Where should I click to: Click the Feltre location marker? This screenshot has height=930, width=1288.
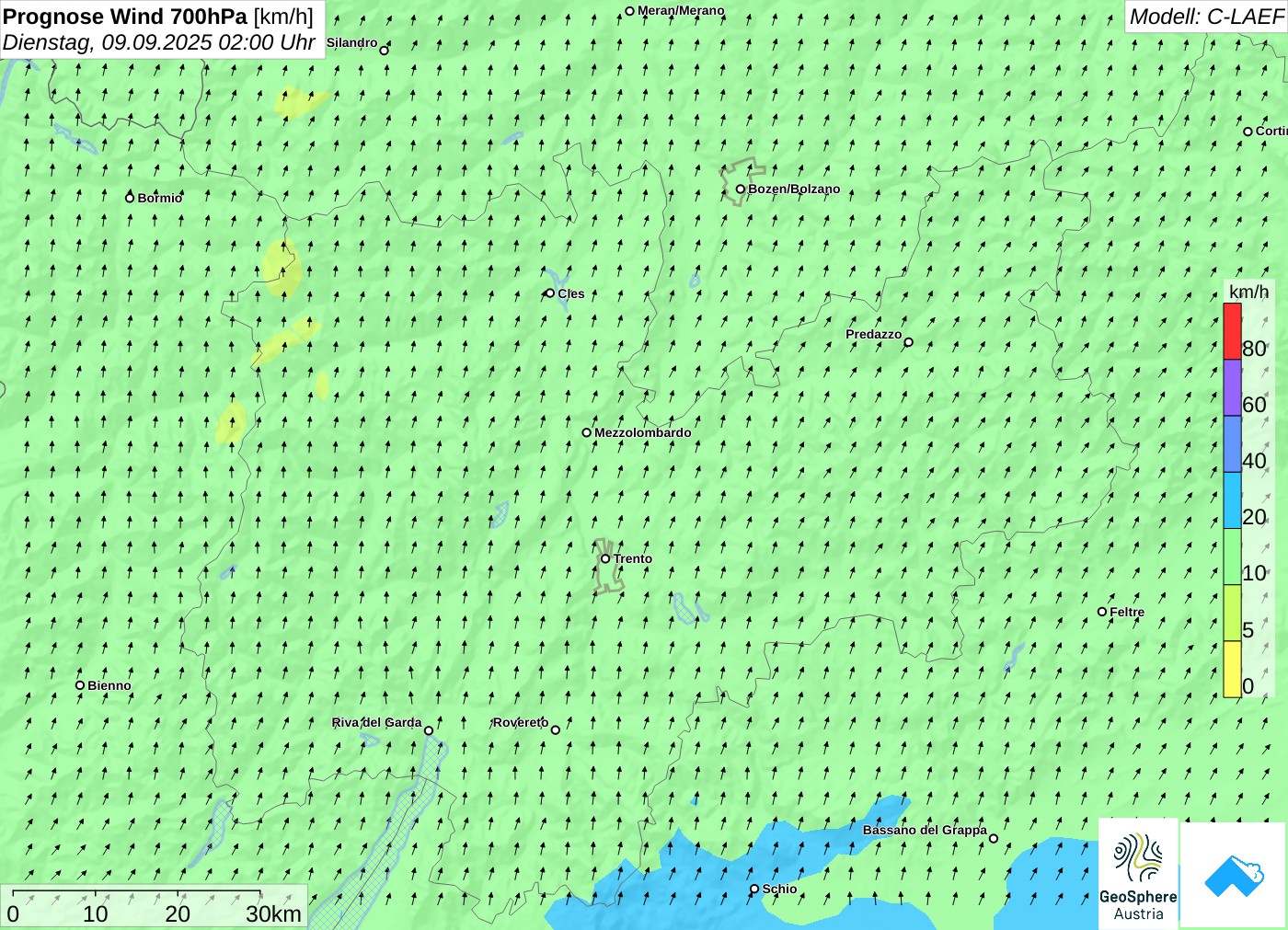click(x=1102, y=612)
